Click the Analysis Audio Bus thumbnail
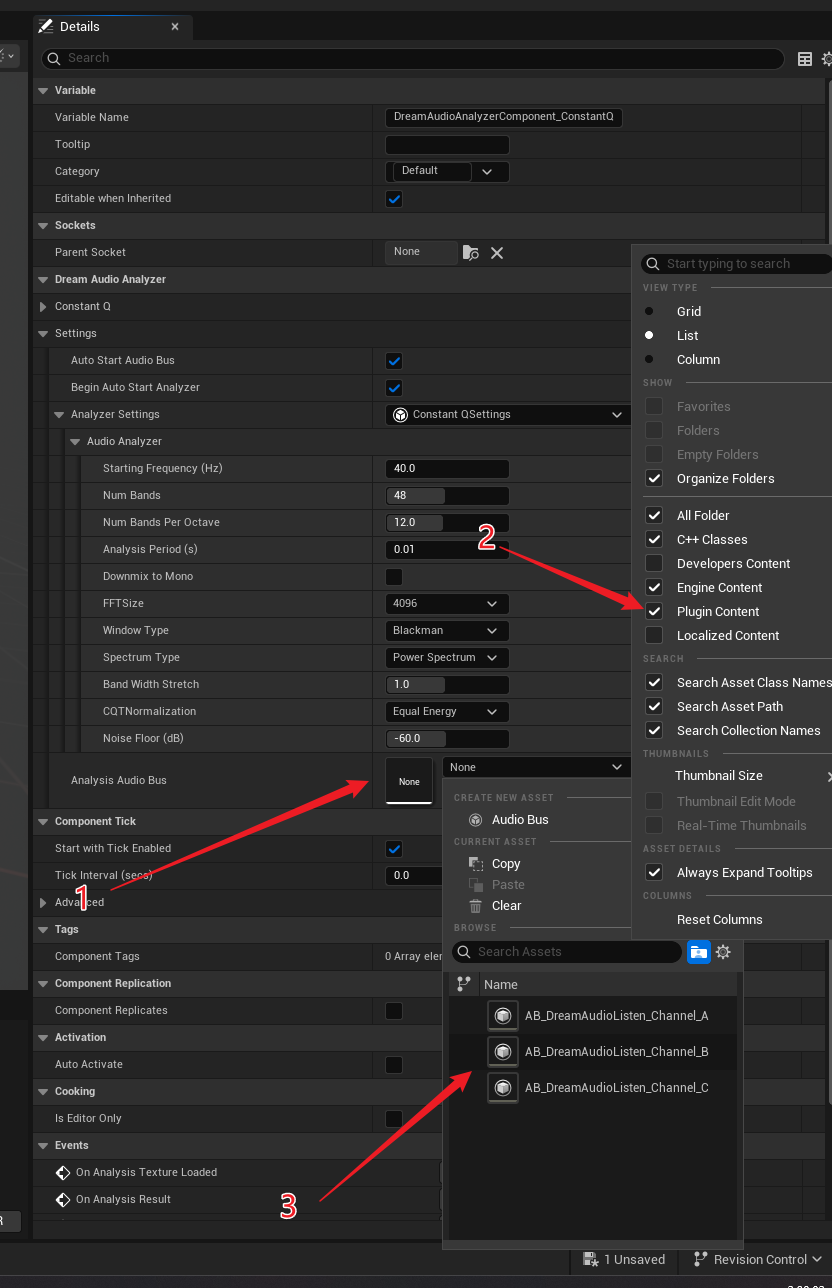832x1288 pixels. (409, 781)
